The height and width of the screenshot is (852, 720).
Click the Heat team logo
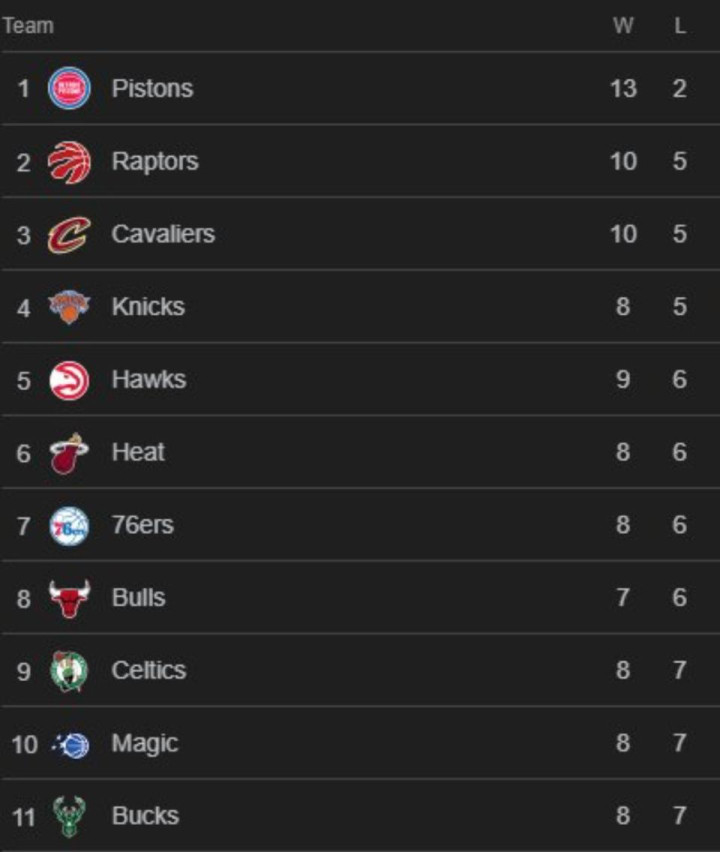[x=69, y=453]
